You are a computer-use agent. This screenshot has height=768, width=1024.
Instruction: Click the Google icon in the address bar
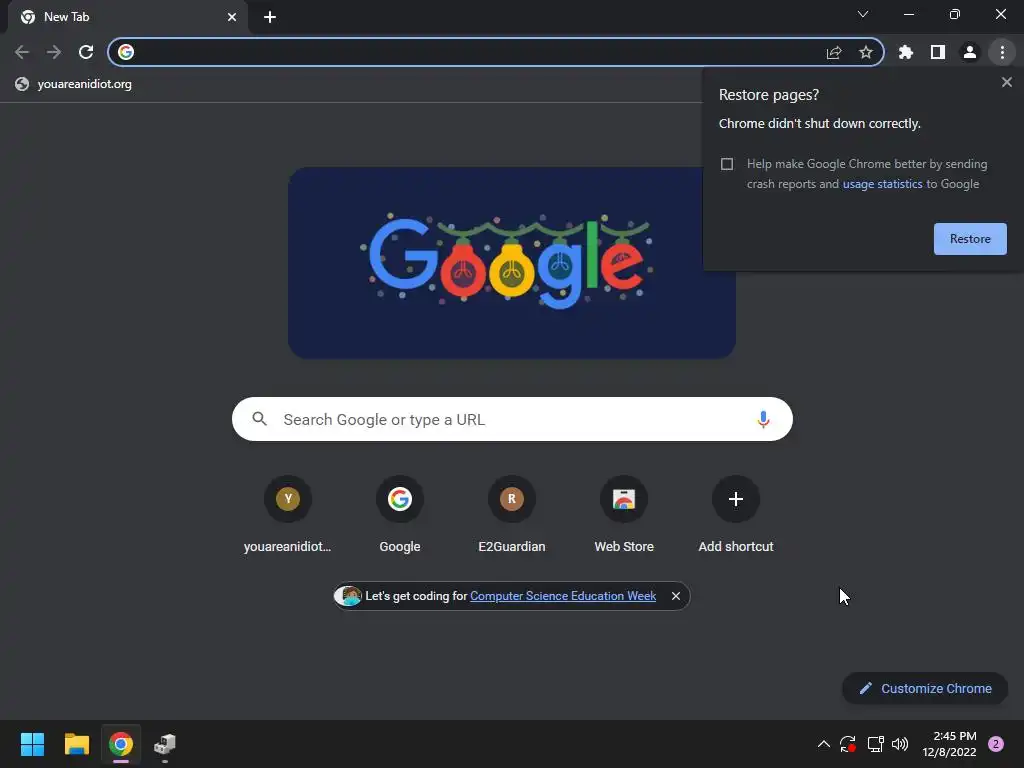126,52
